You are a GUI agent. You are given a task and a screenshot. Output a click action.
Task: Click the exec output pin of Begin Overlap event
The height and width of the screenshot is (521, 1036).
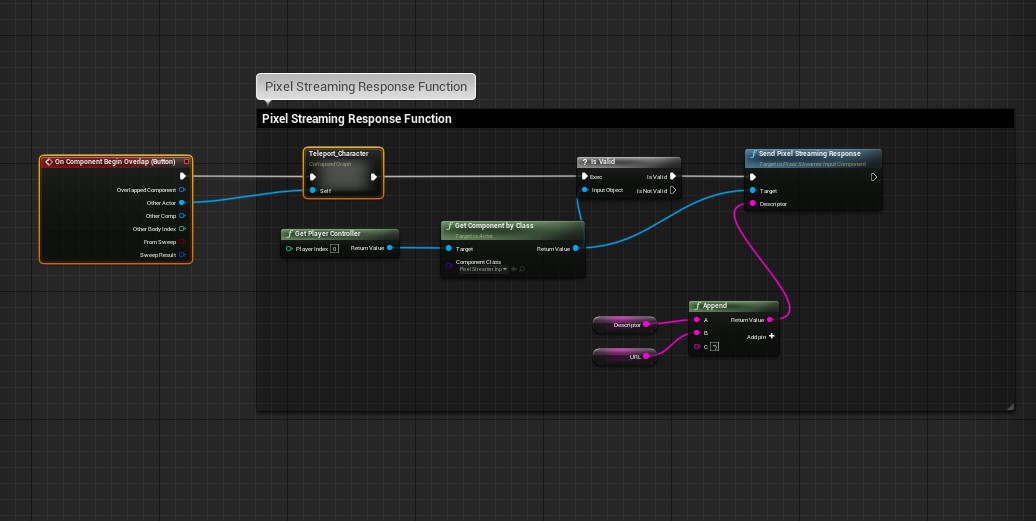(183, 176)
